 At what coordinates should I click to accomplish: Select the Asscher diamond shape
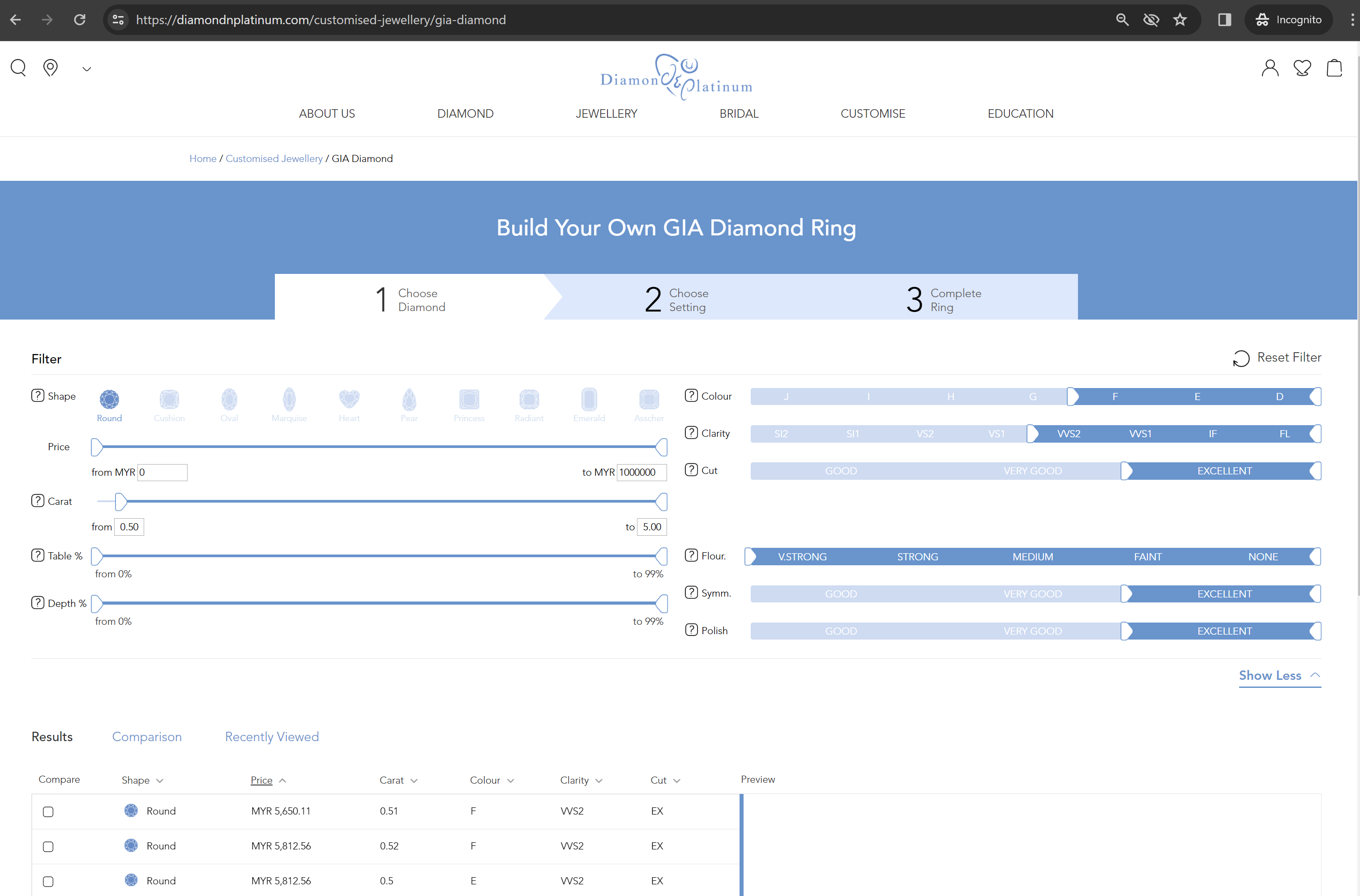[x=649, y=405]
